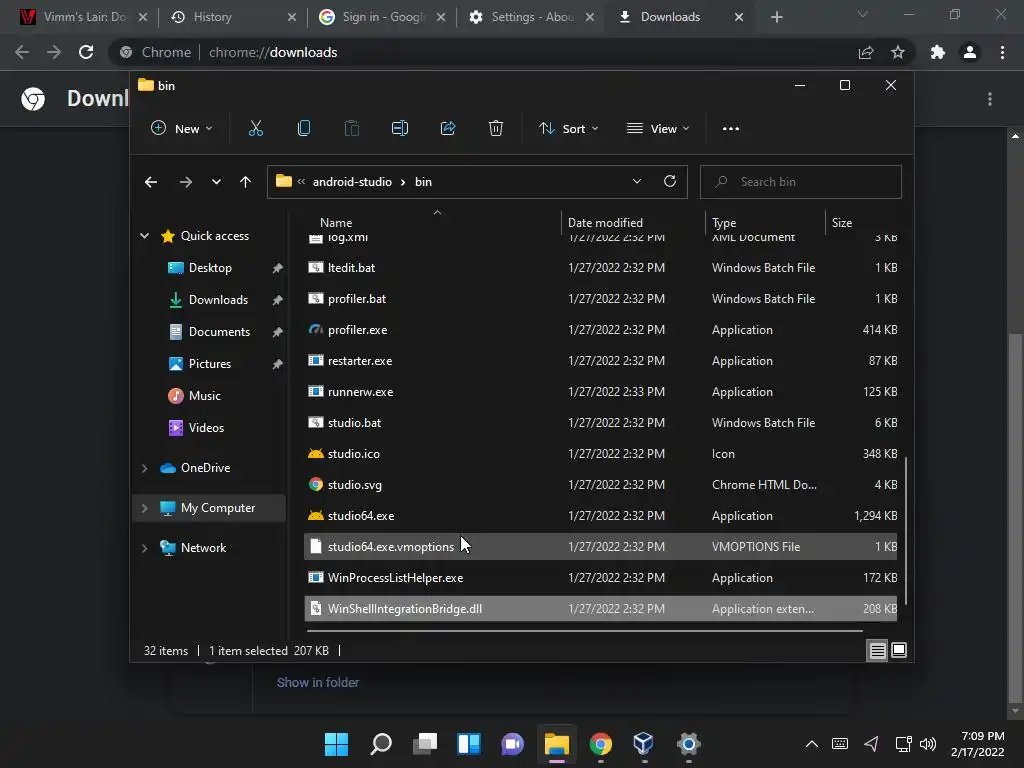This screenshot has width=1024, height=768.
Task: Select the studio.bat file
Action: 600,423
